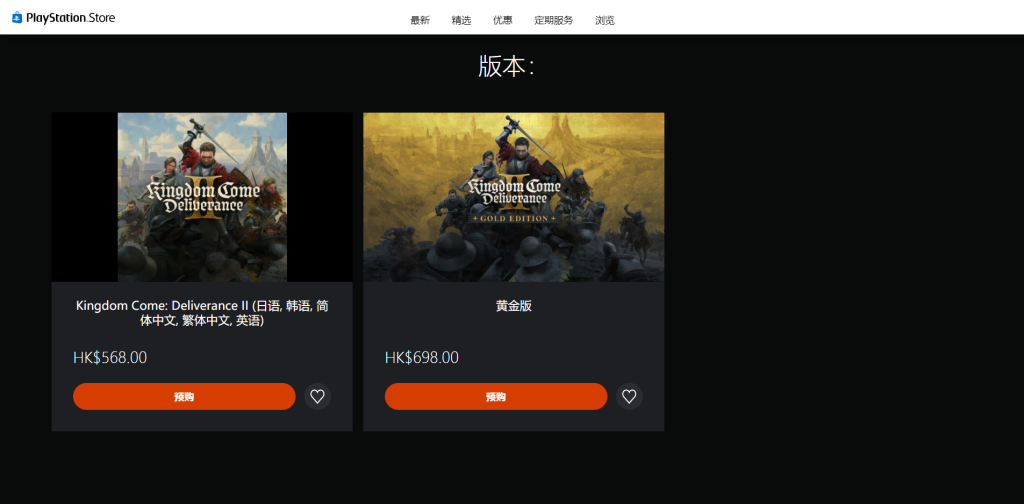
Task: Click the Gold Edition banner text on cover
Action: [x=514, y=218]
